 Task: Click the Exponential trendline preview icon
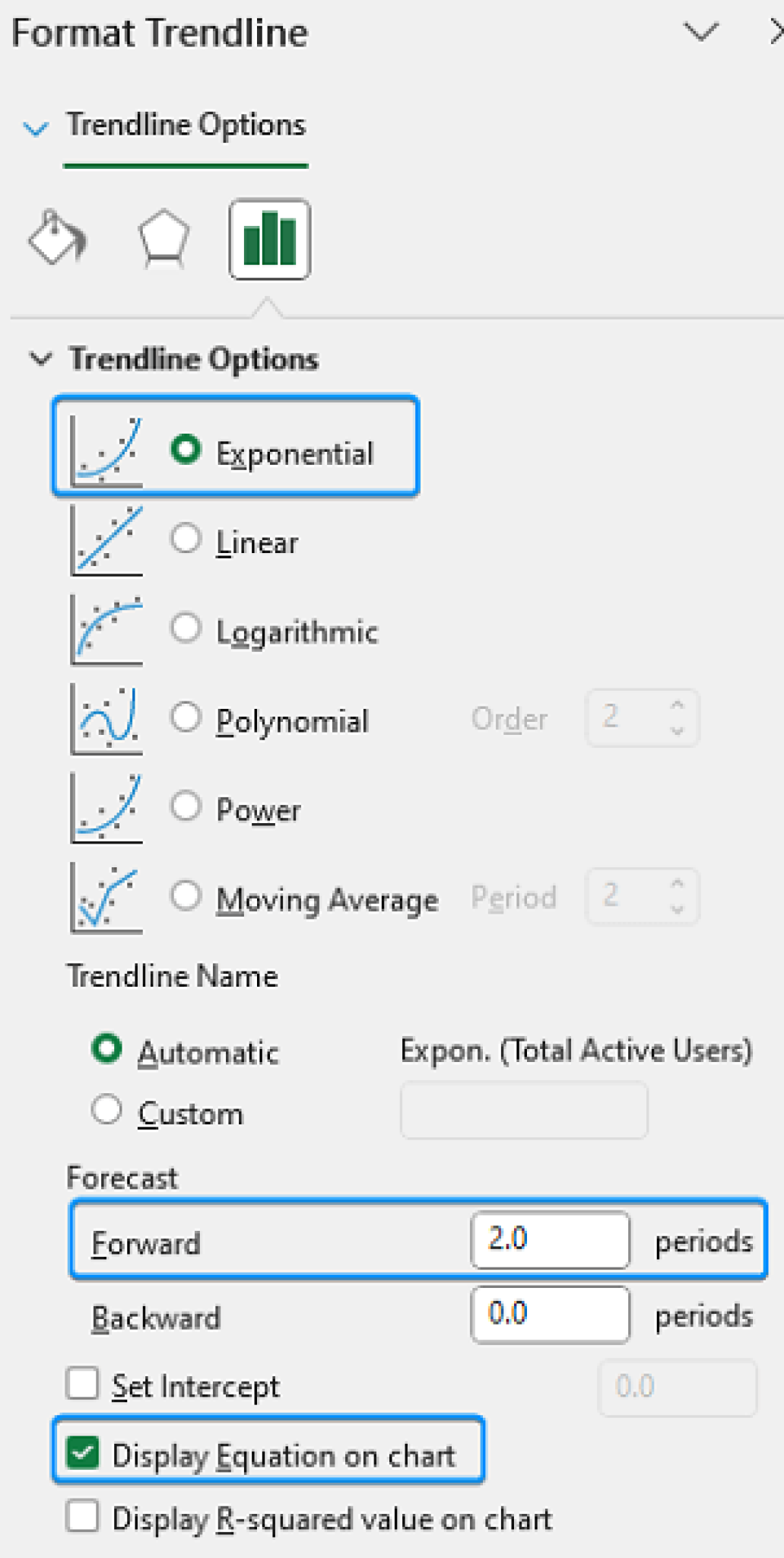106,449
